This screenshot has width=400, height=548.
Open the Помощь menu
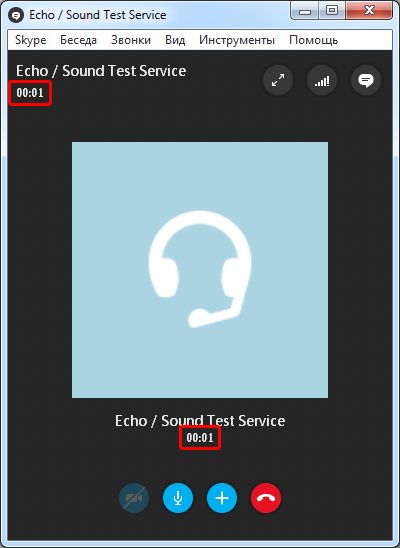pos(313,40)
